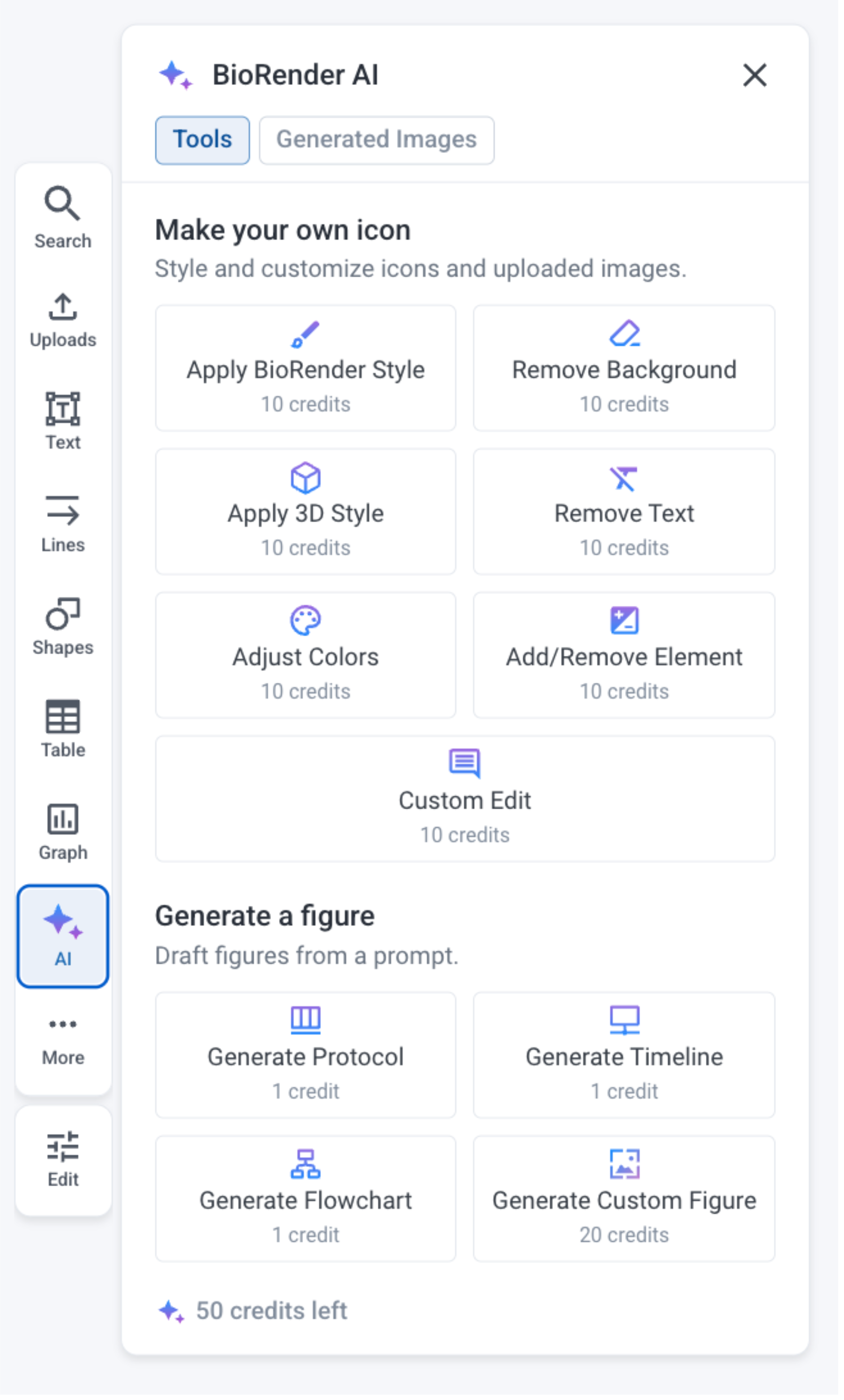844x1400 pixels.
Task: Open the Edit settings panel
Action: tap(63, 1159)
